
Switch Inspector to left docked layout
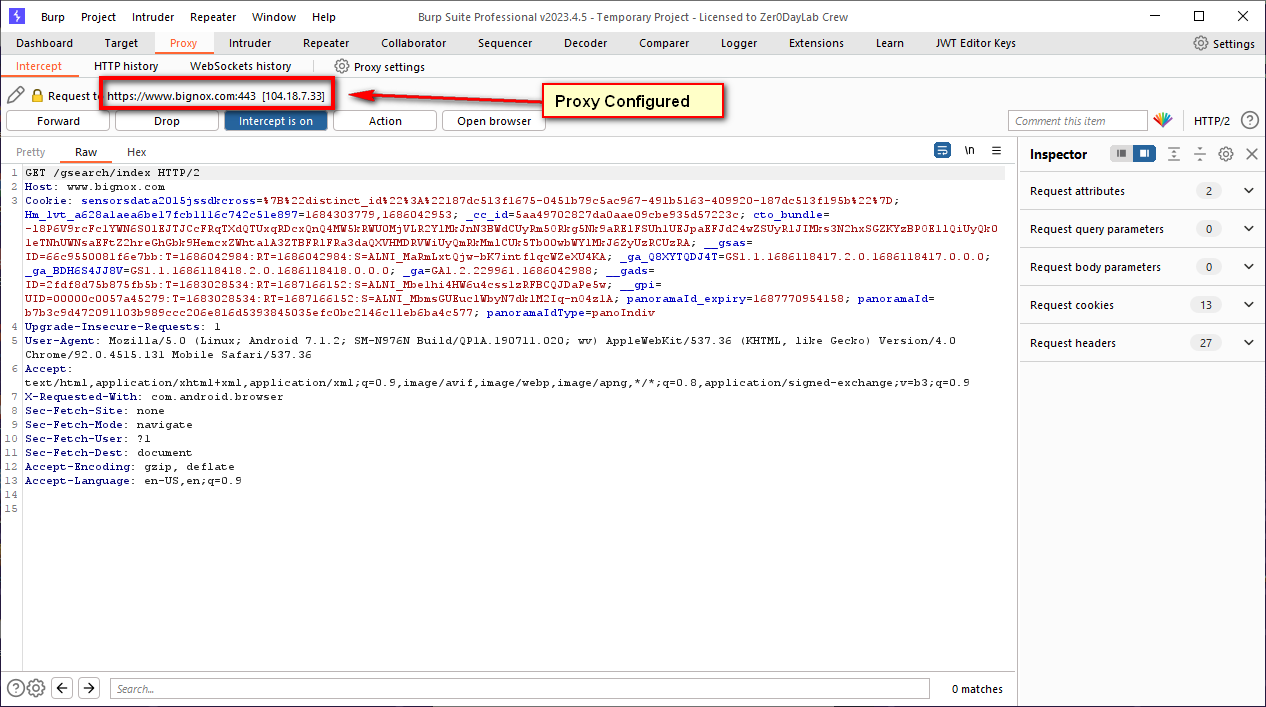pos(1122,154)
